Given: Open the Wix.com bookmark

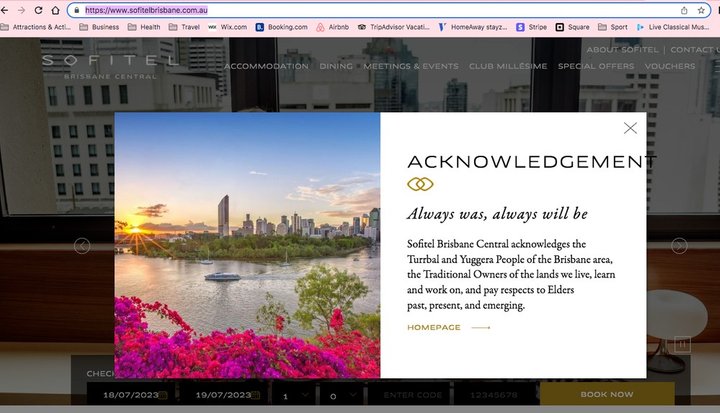Looking at the screenshot, I should tap(228, 27).
